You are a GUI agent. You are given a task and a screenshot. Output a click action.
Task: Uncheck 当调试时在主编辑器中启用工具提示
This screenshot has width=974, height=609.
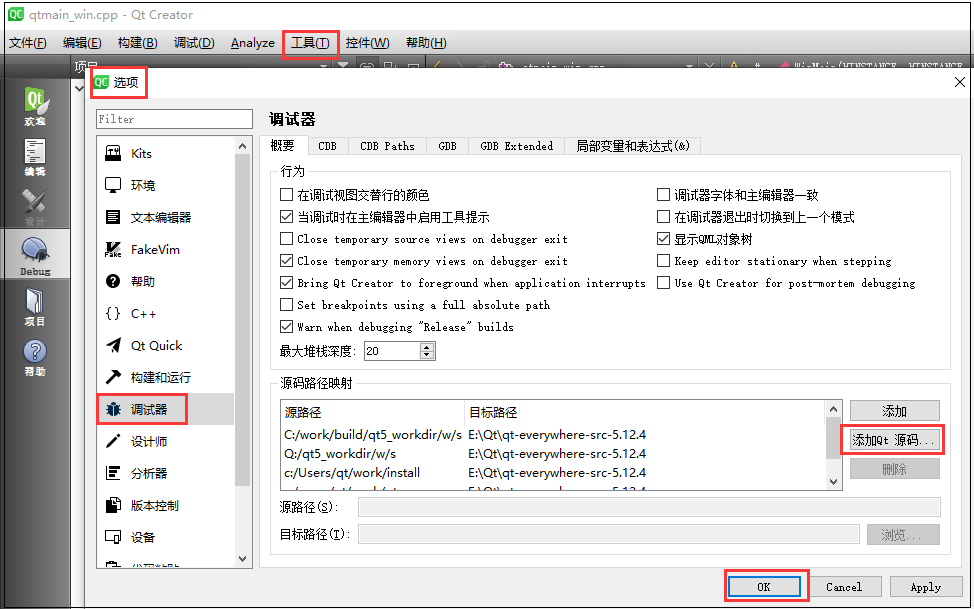pyautogui.click(x=286, y=217)
